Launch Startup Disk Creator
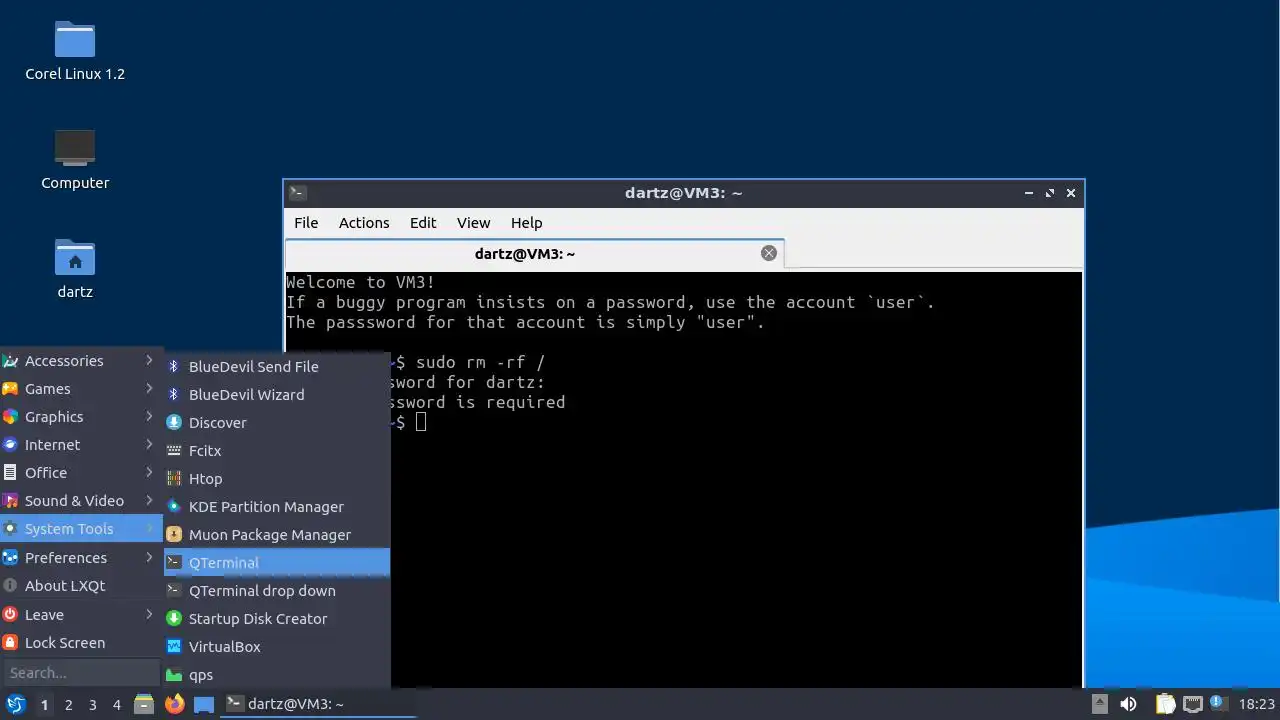The height and width of the screenshot is (720, 1280). pos(277,619)
